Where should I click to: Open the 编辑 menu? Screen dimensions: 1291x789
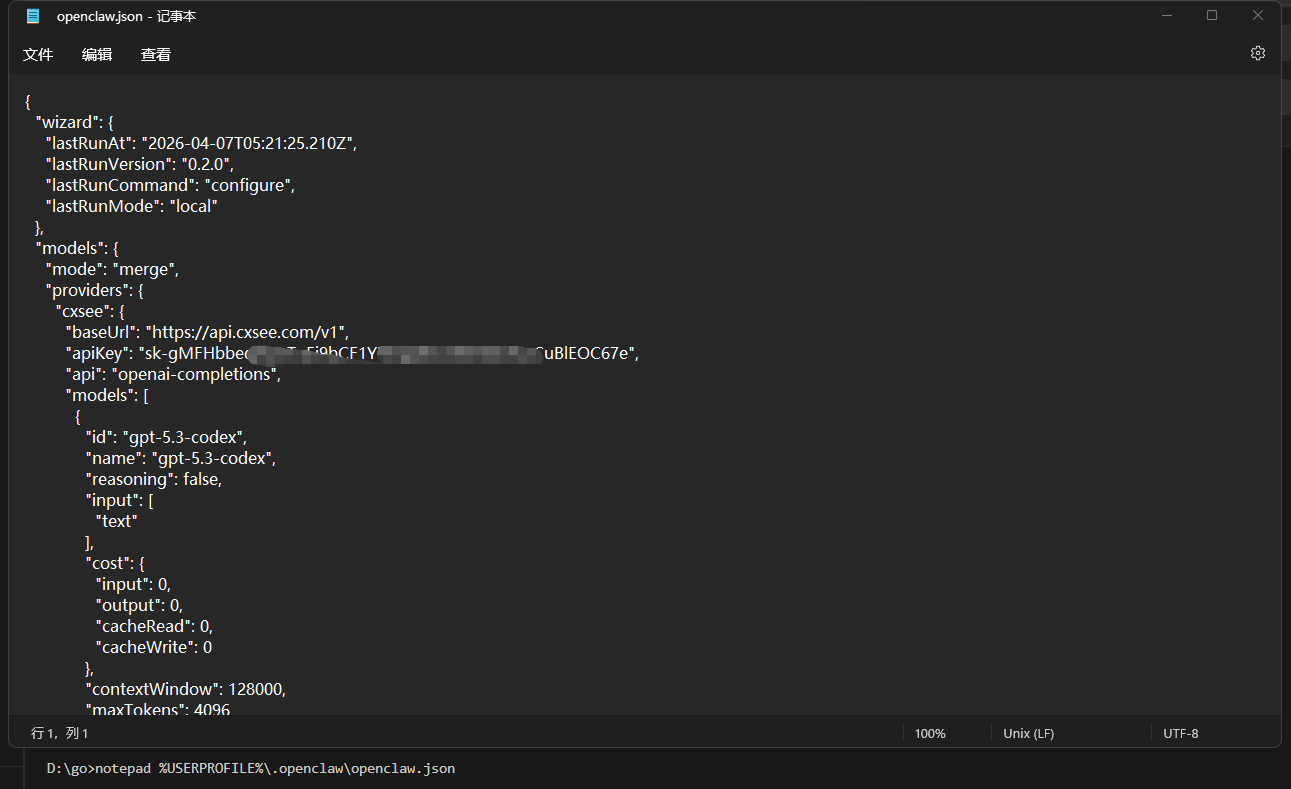click(x=97, y=55)
